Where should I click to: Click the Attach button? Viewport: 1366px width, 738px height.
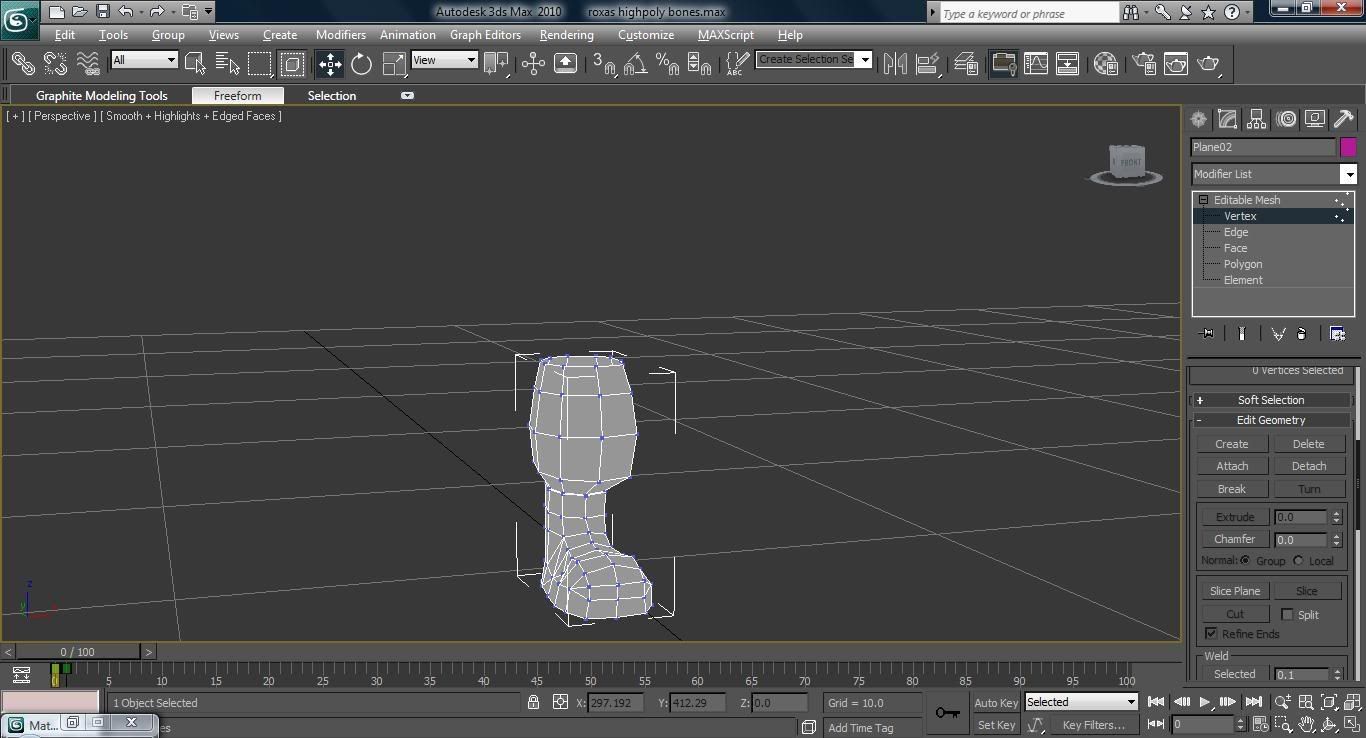pyautogui.click(x=1232, y=466)
